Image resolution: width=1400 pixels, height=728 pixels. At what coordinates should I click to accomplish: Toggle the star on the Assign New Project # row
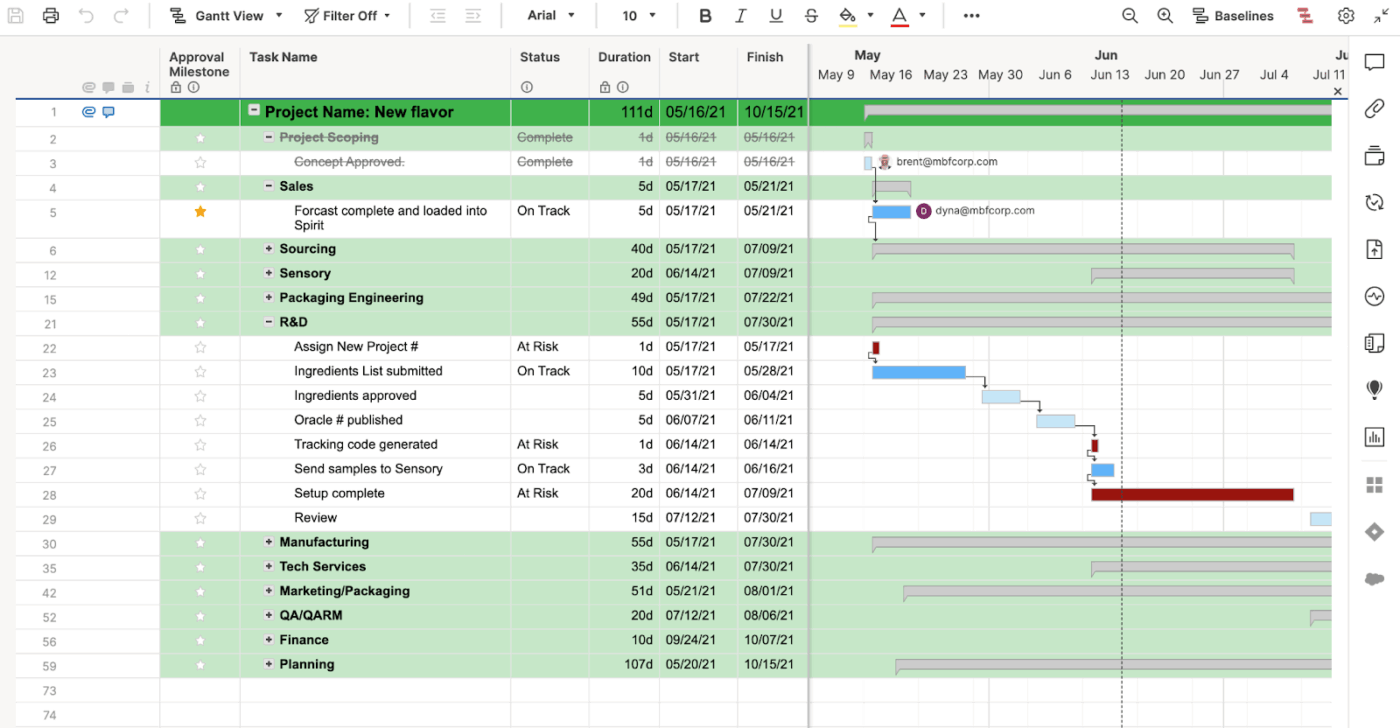point(200,346)
